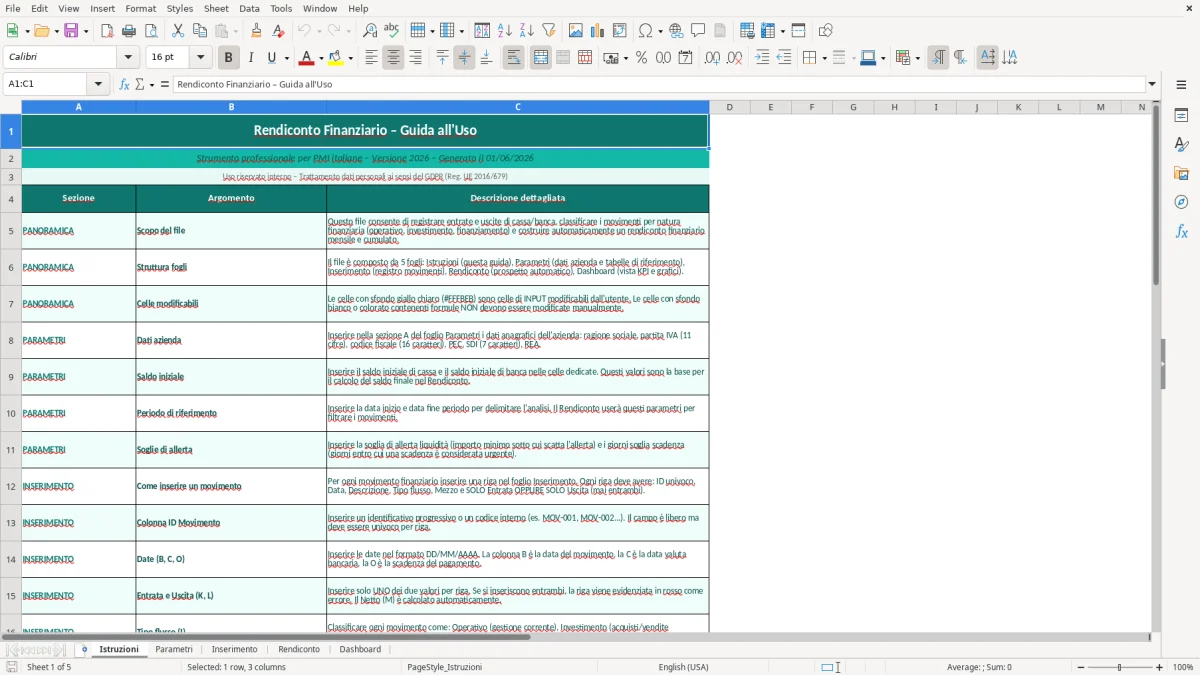The height and width of the screenshot is (675, 1200).
Task: Insert a comment bubble icon
Action: [698, 31]
